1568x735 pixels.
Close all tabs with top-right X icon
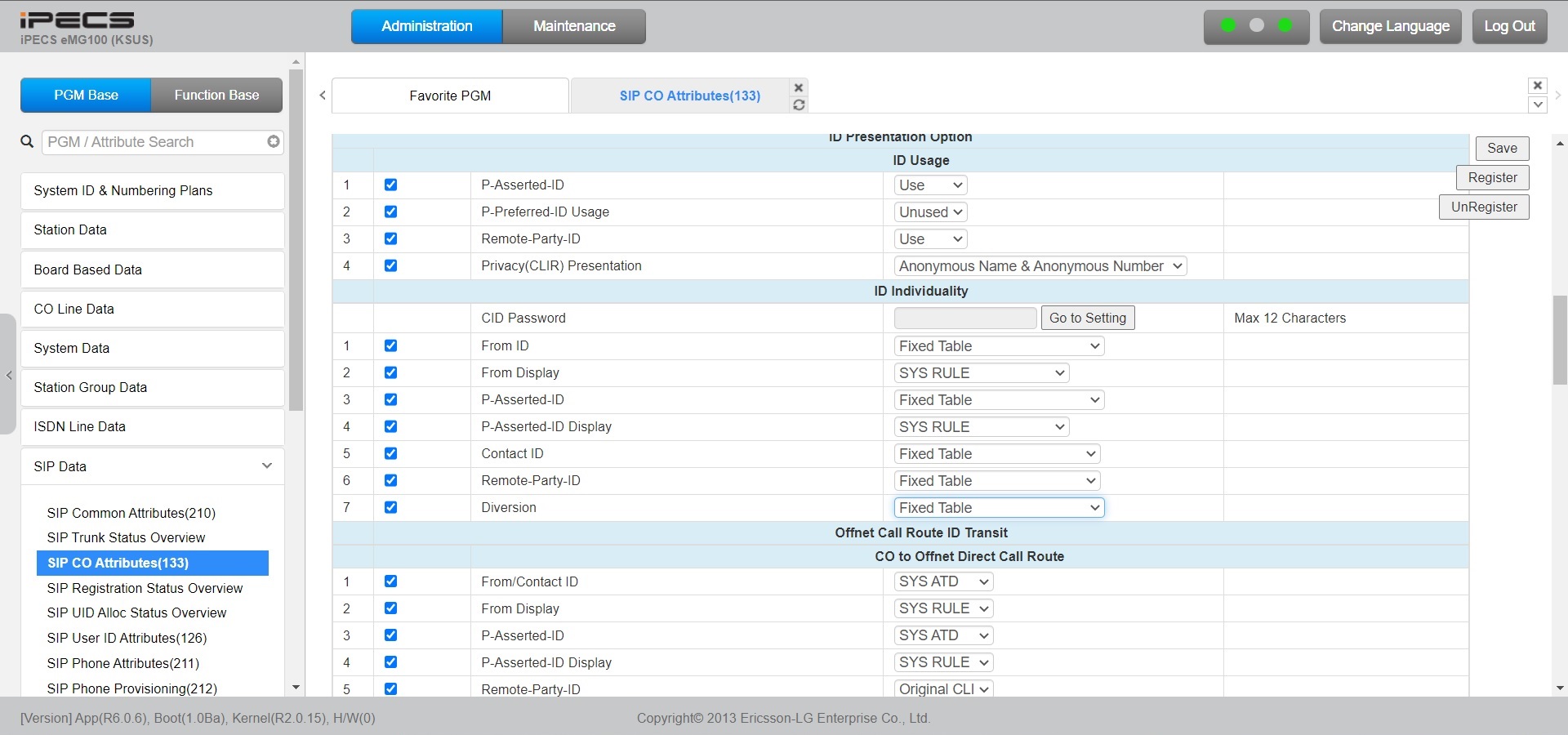pos(1537,86)
